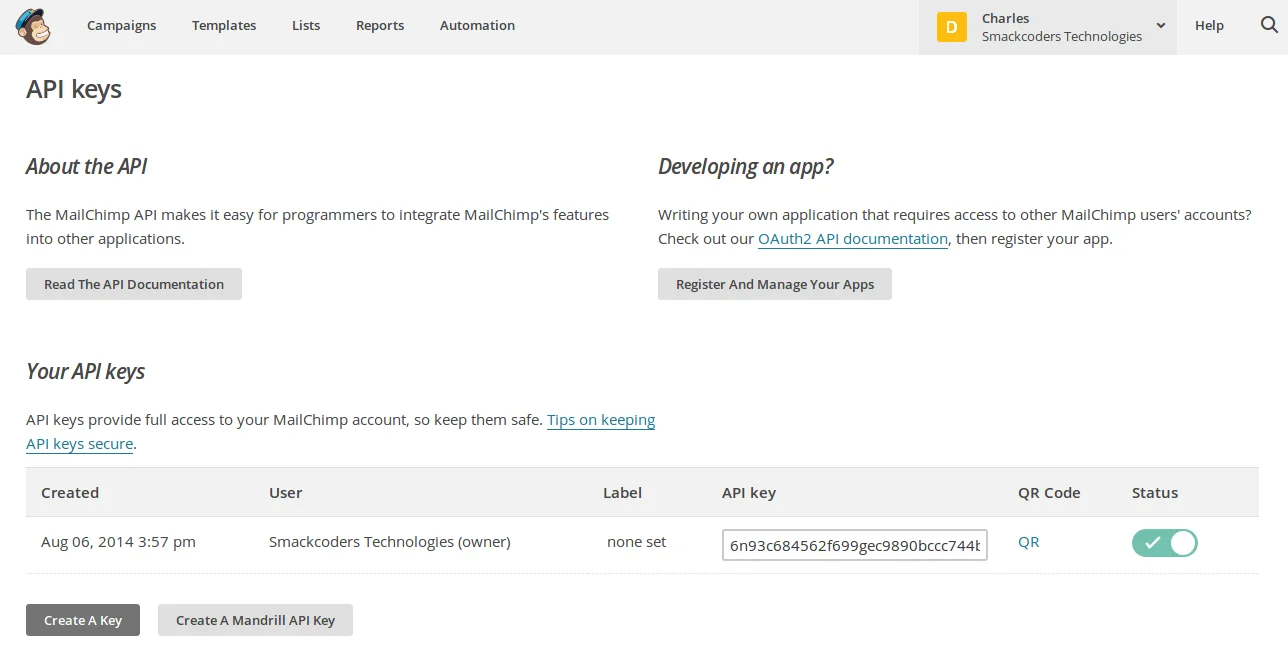
Task: Open Tips on keeping API keys secure link
Action: coord(601,420)
